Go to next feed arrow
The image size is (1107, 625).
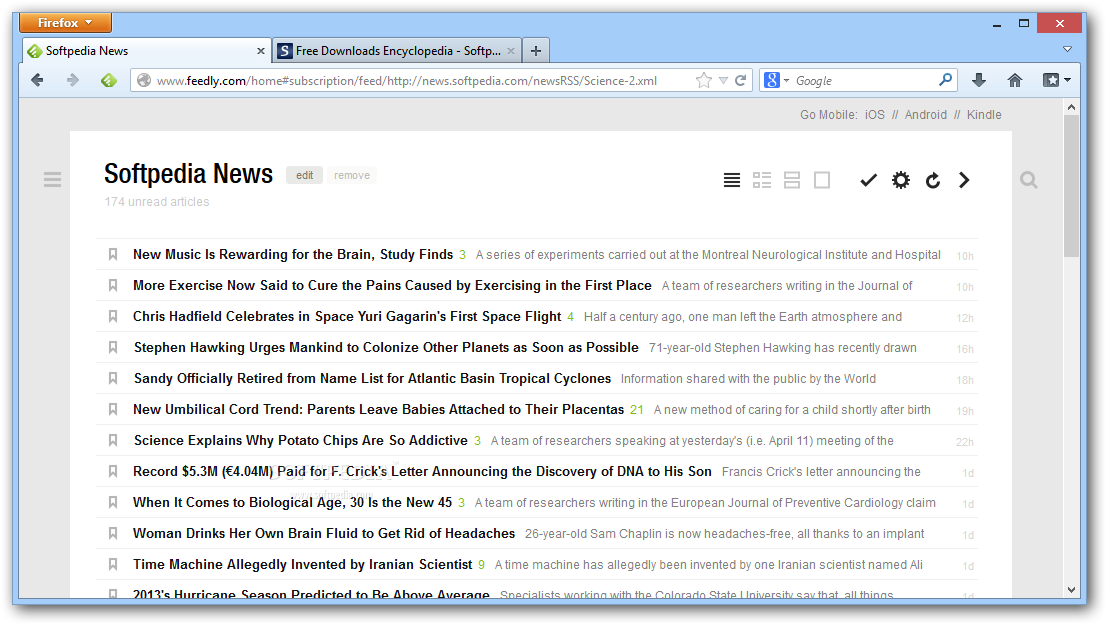964,180
